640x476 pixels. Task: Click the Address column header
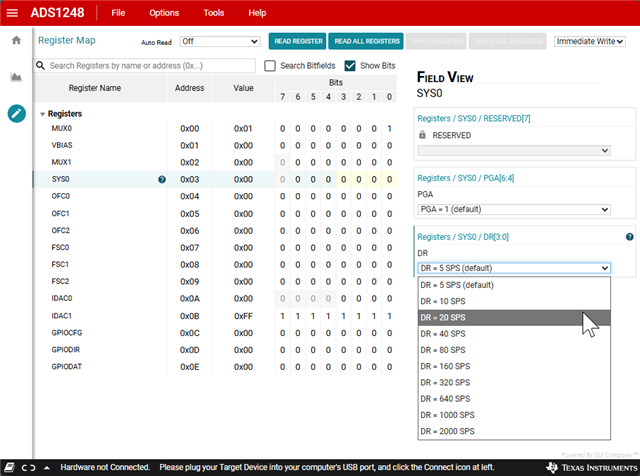(x=190, y=88)
